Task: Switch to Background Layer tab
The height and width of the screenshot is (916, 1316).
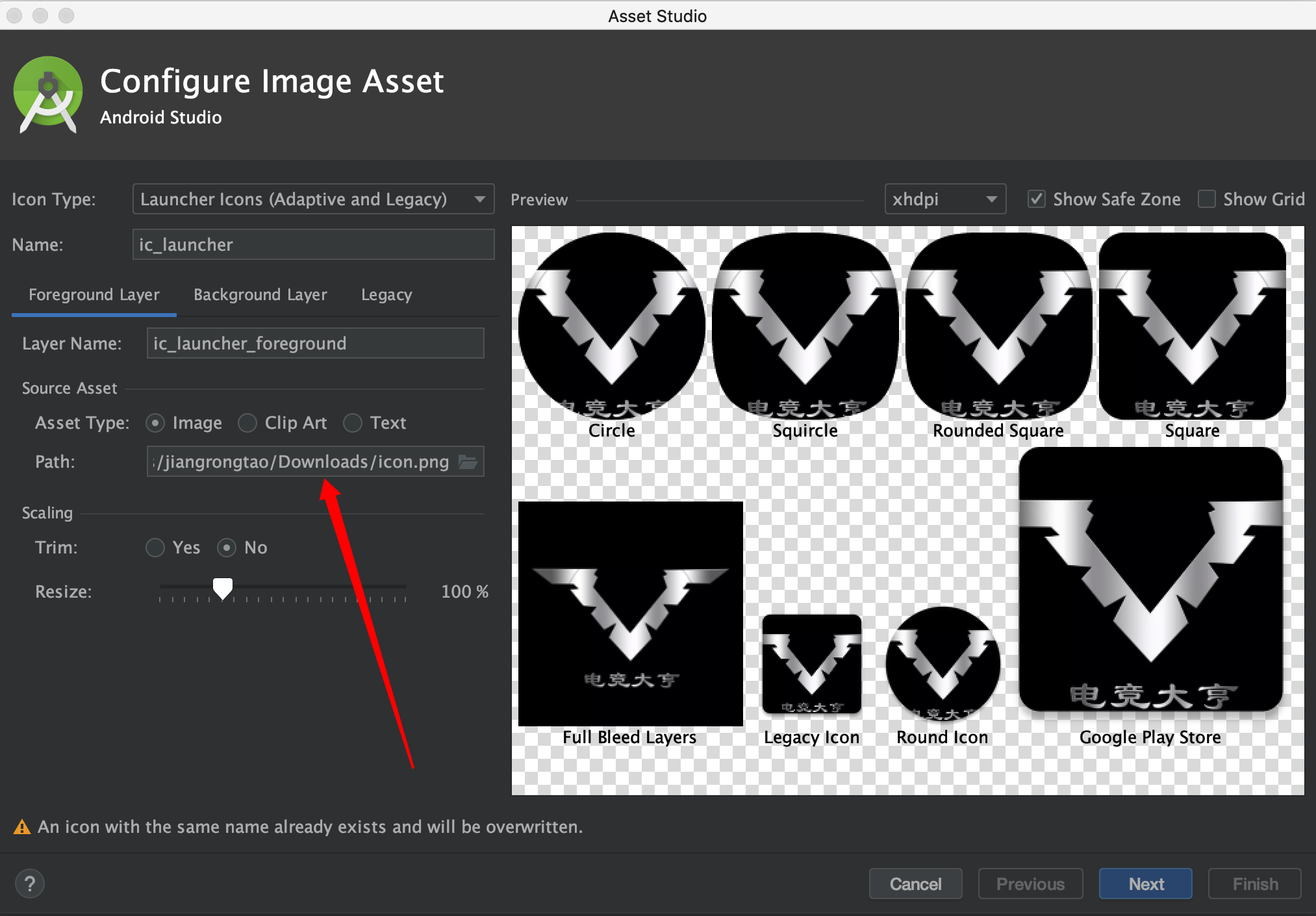Action: pyautogui.click(x=260, y=295)
